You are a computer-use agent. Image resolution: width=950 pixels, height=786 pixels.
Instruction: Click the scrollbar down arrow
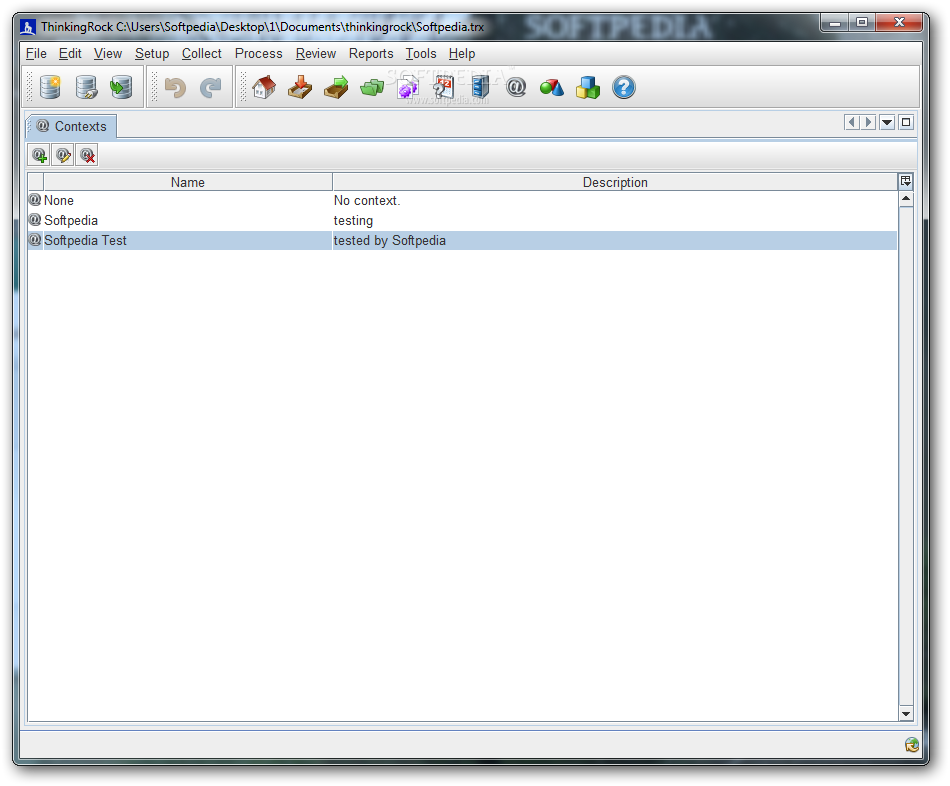pos(906,714)
